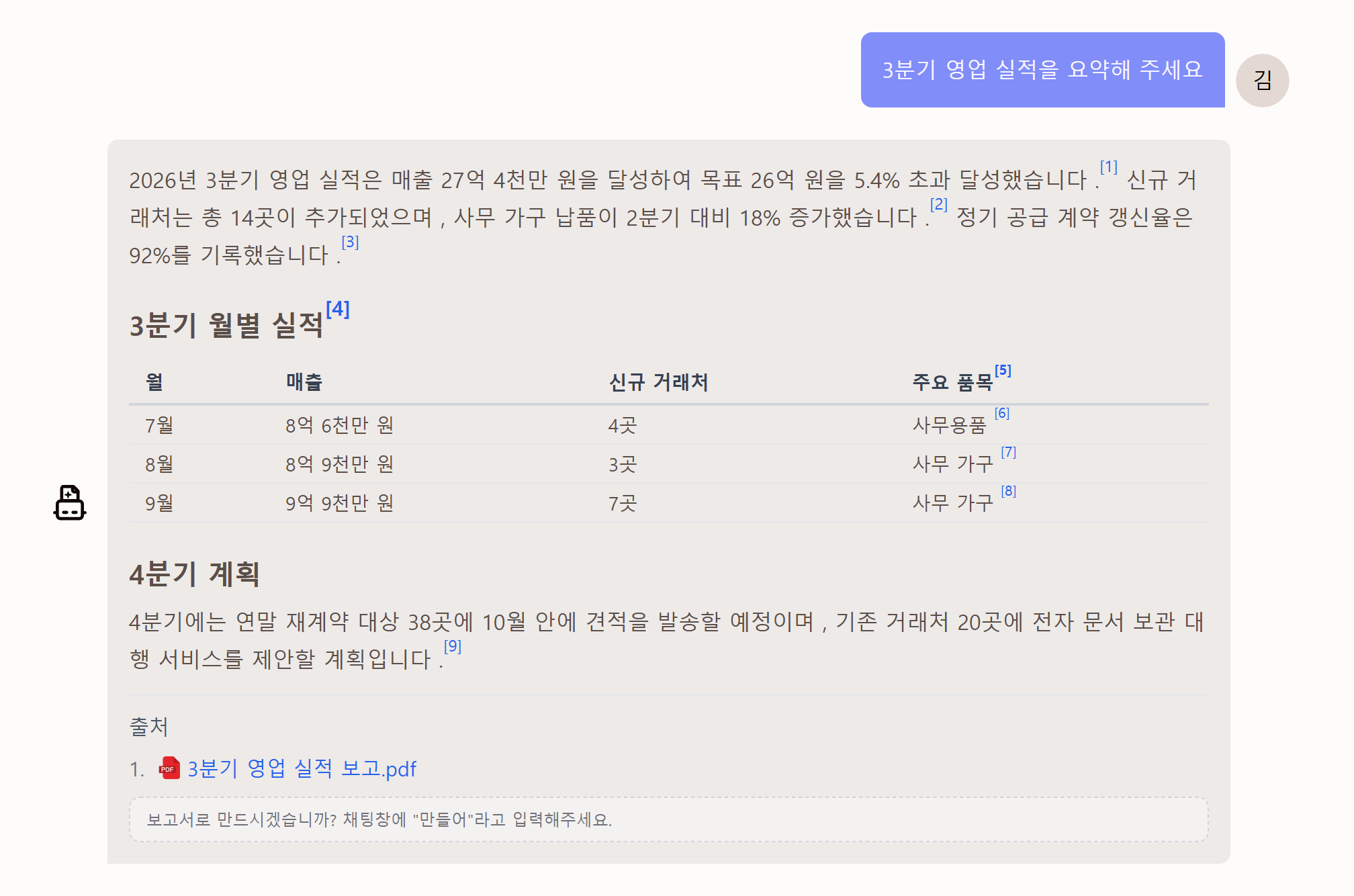
Task: Click the 보고서로 만드시겠습니까 suggestion box
Action: pos(668,819)
